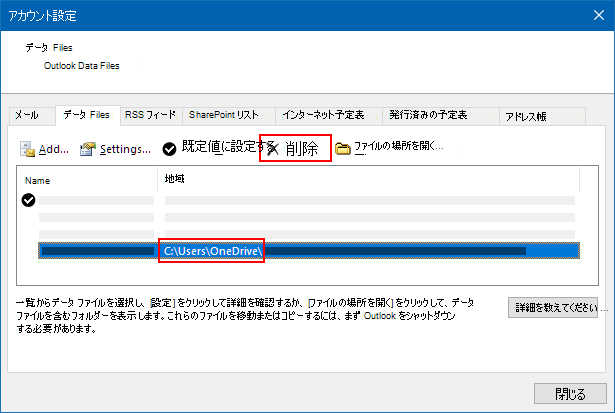
Task: Open Add... data file option
Action: click(54, 149)
